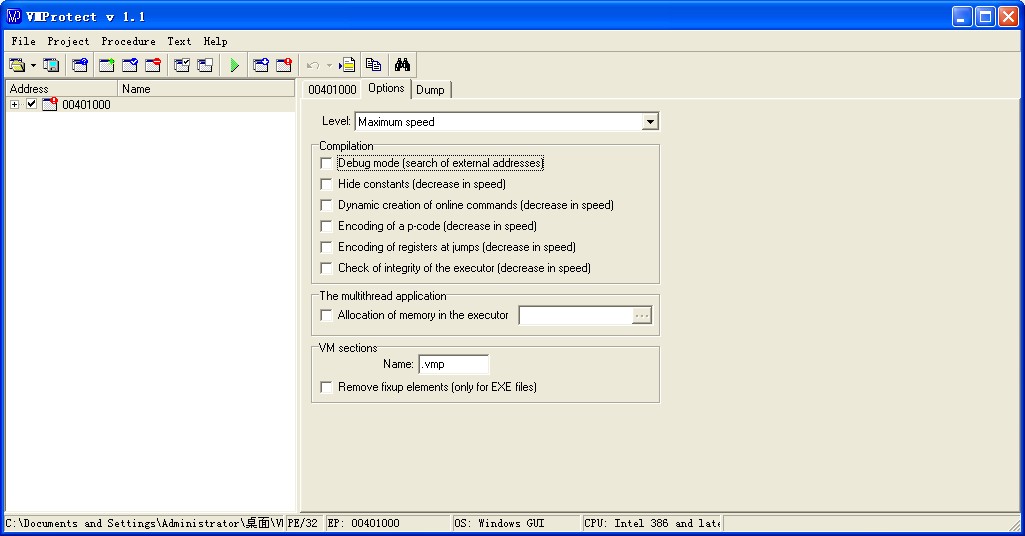This screenshot has height=536, width=1025.
Task: Click the copy text toolbar icon
Action: click(x=373, y=65)
